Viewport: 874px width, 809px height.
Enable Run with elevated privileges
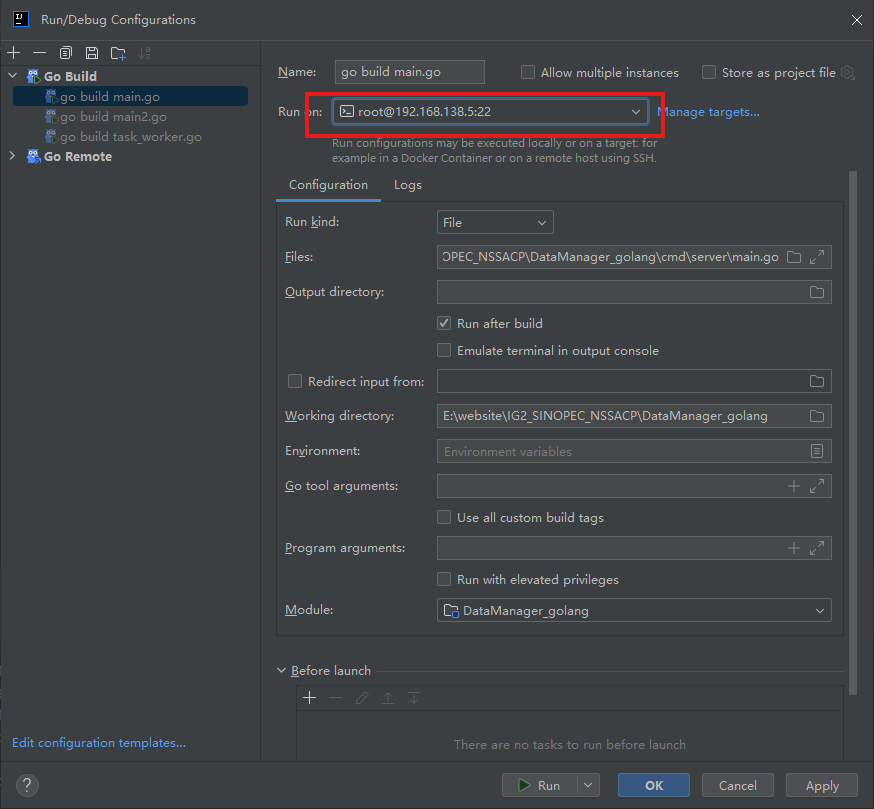click(x=444, y=580)
